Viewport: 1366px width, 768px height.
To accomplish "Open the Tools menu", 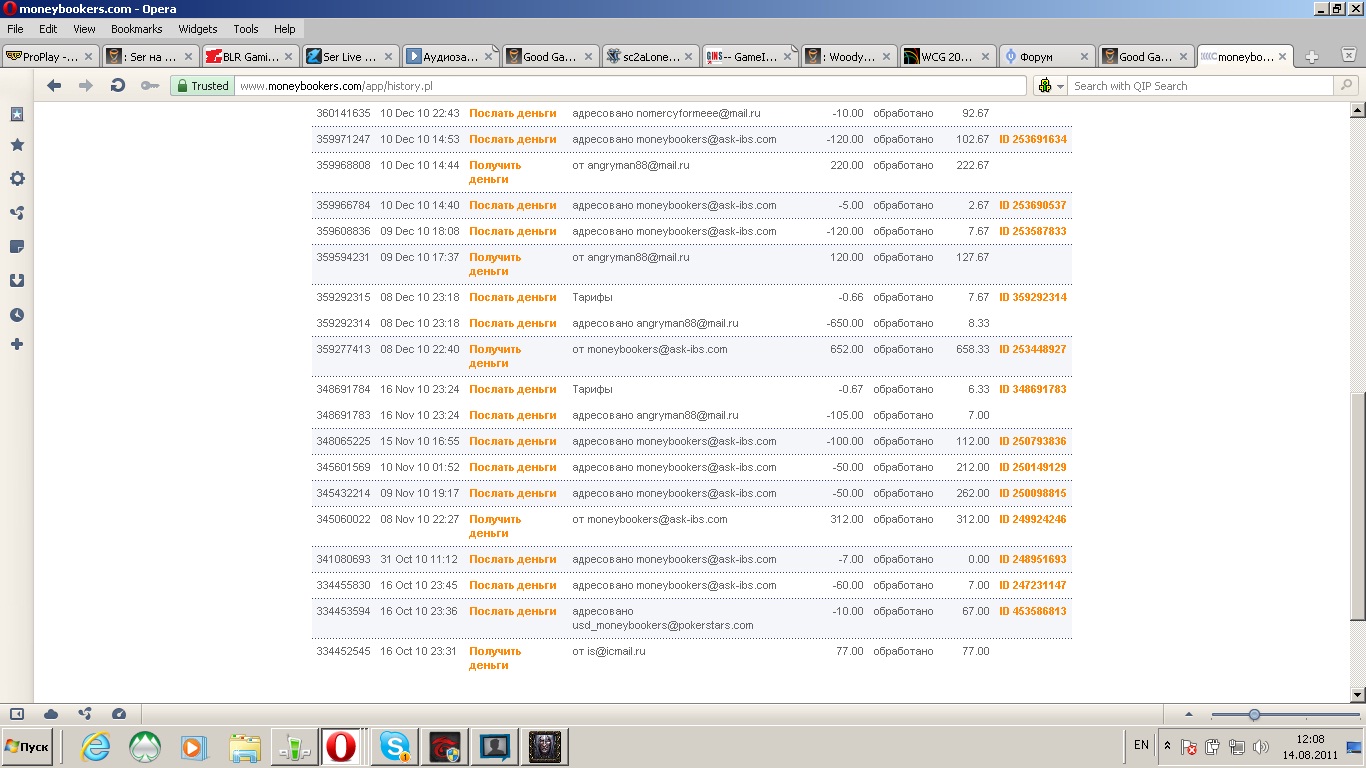I will point(246,29).
